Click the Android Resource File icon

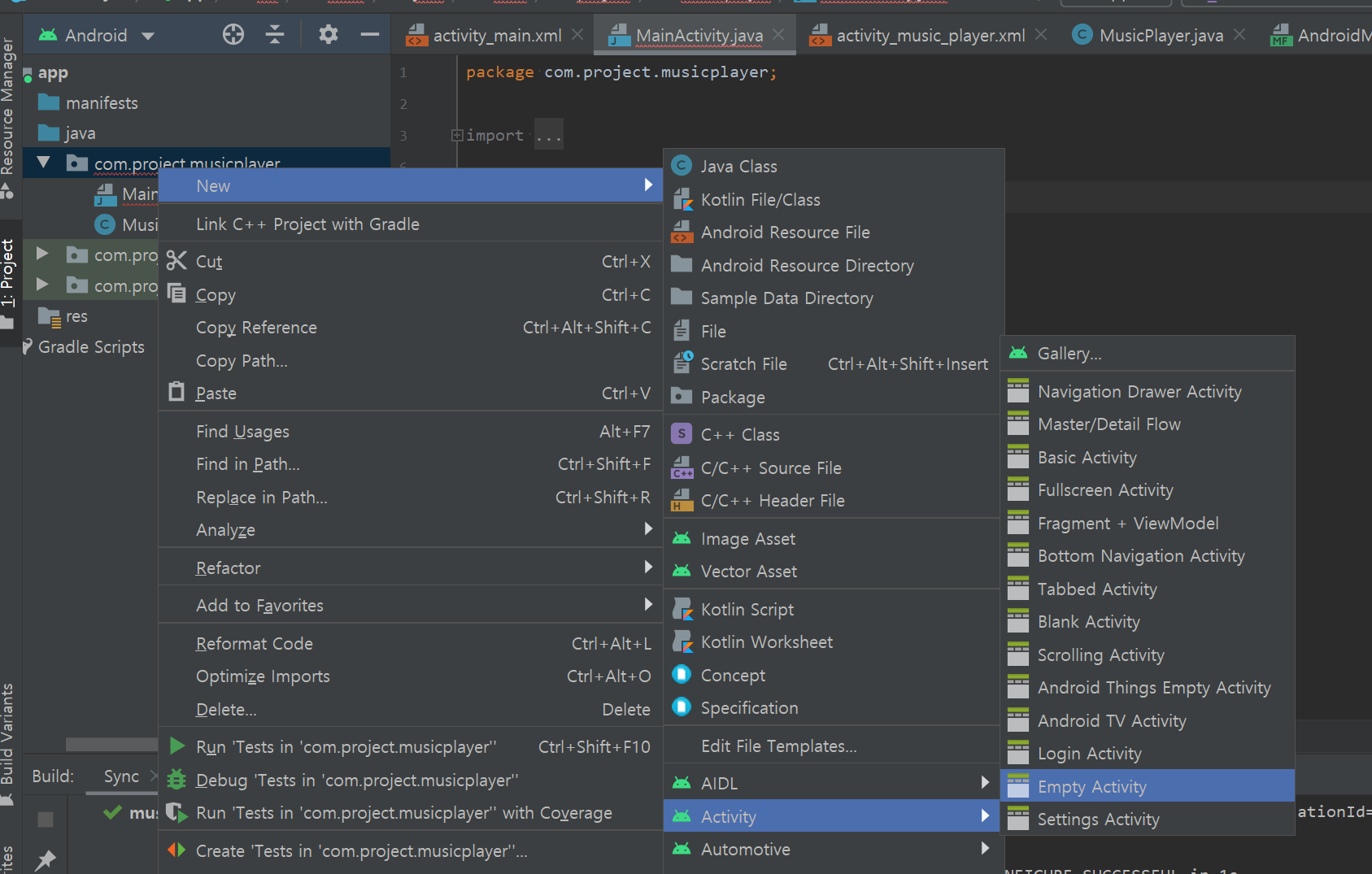682,232
